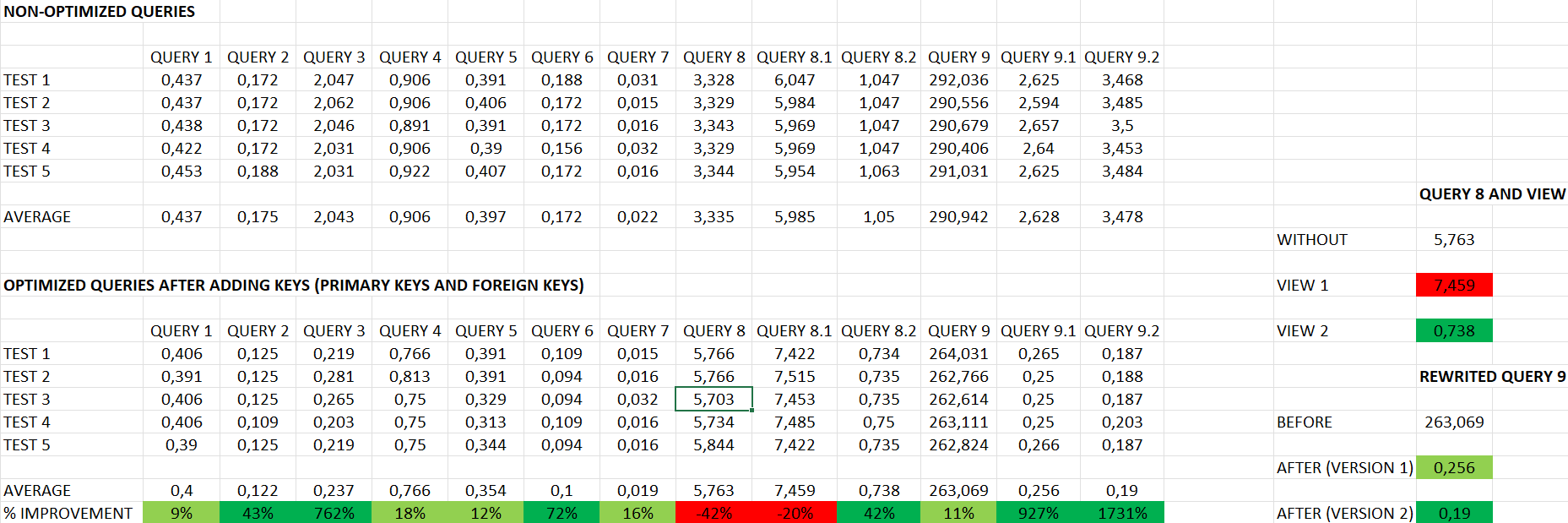Select the 3,5 cell under QUERY 9.2
The height and width of the screenshot is (523, 1568).
coord(1121,126)
